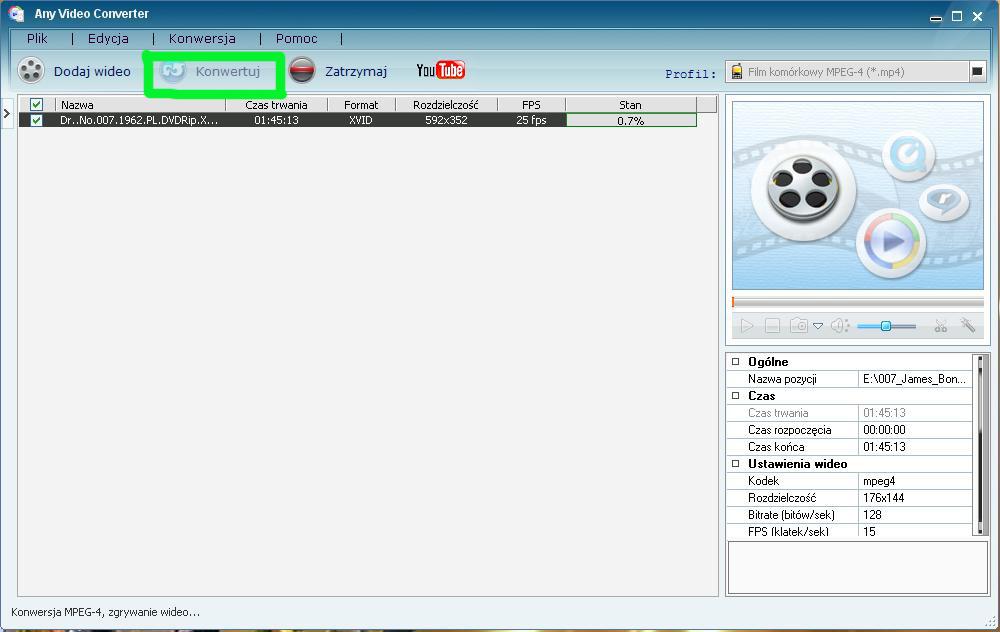Screen dimensions: 1000x632
Task: Collapse the Ustawienia wideo section
Action: tap(735, 464)
